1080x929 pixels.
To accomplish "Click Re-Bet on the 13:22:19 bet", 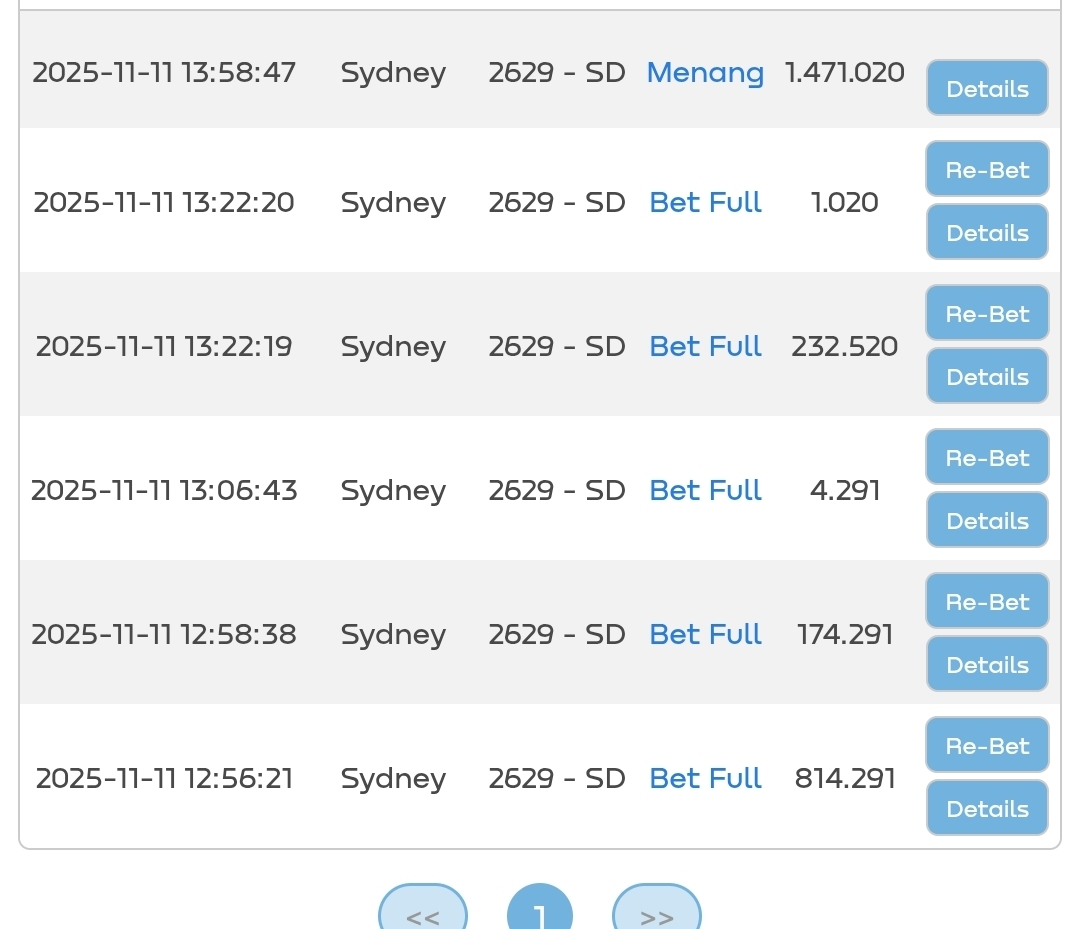I will point(987,313).
